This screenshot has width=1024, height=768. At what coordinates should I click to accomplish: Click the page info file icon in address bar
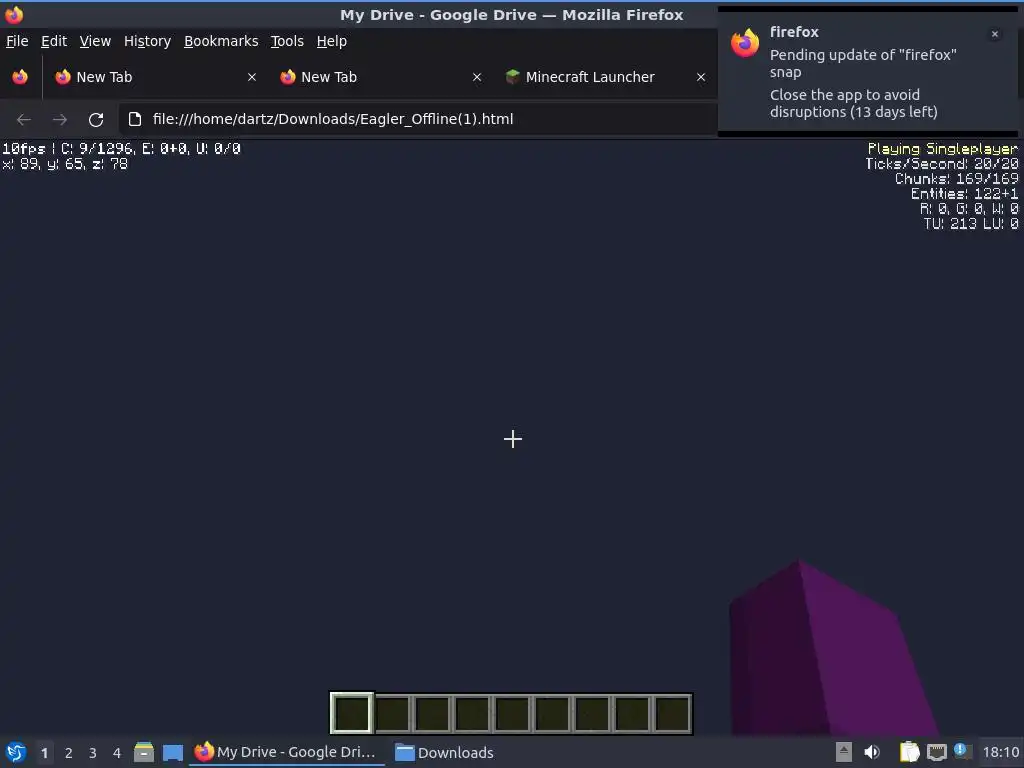click(135, 120)
